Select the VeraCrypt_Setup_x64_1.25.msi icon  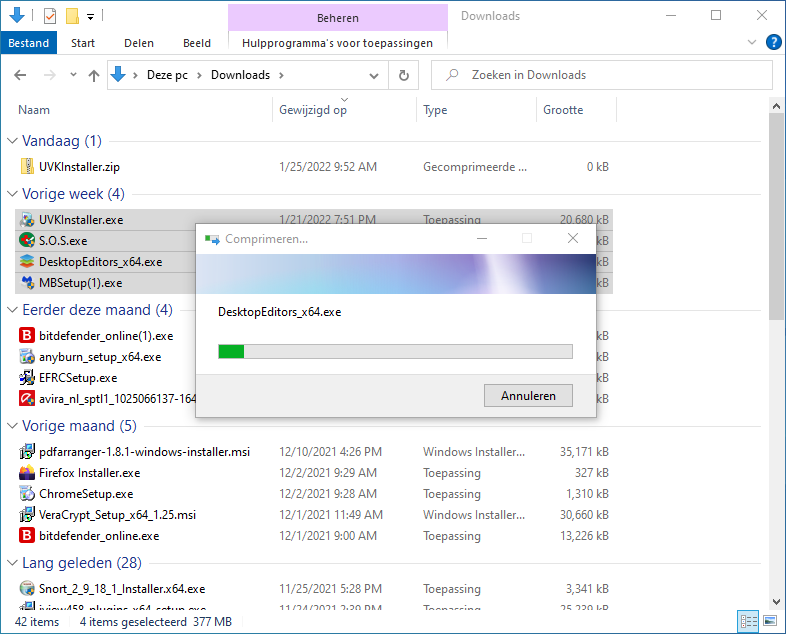[x=27, y=515]
